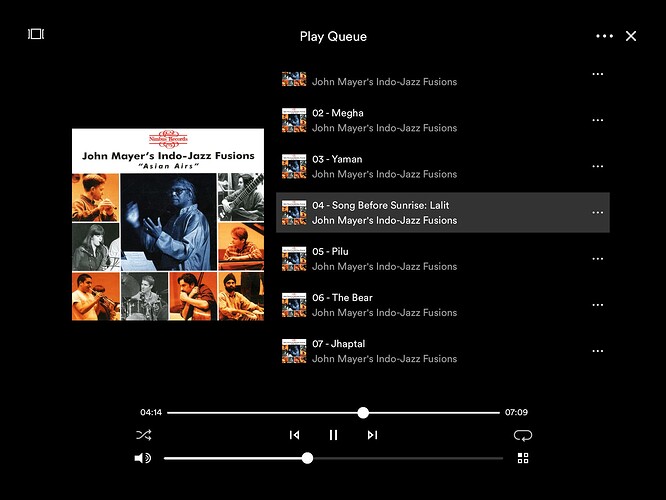Click the top-left fullscreen view icon
666x500 pixels.
point(36,34)
